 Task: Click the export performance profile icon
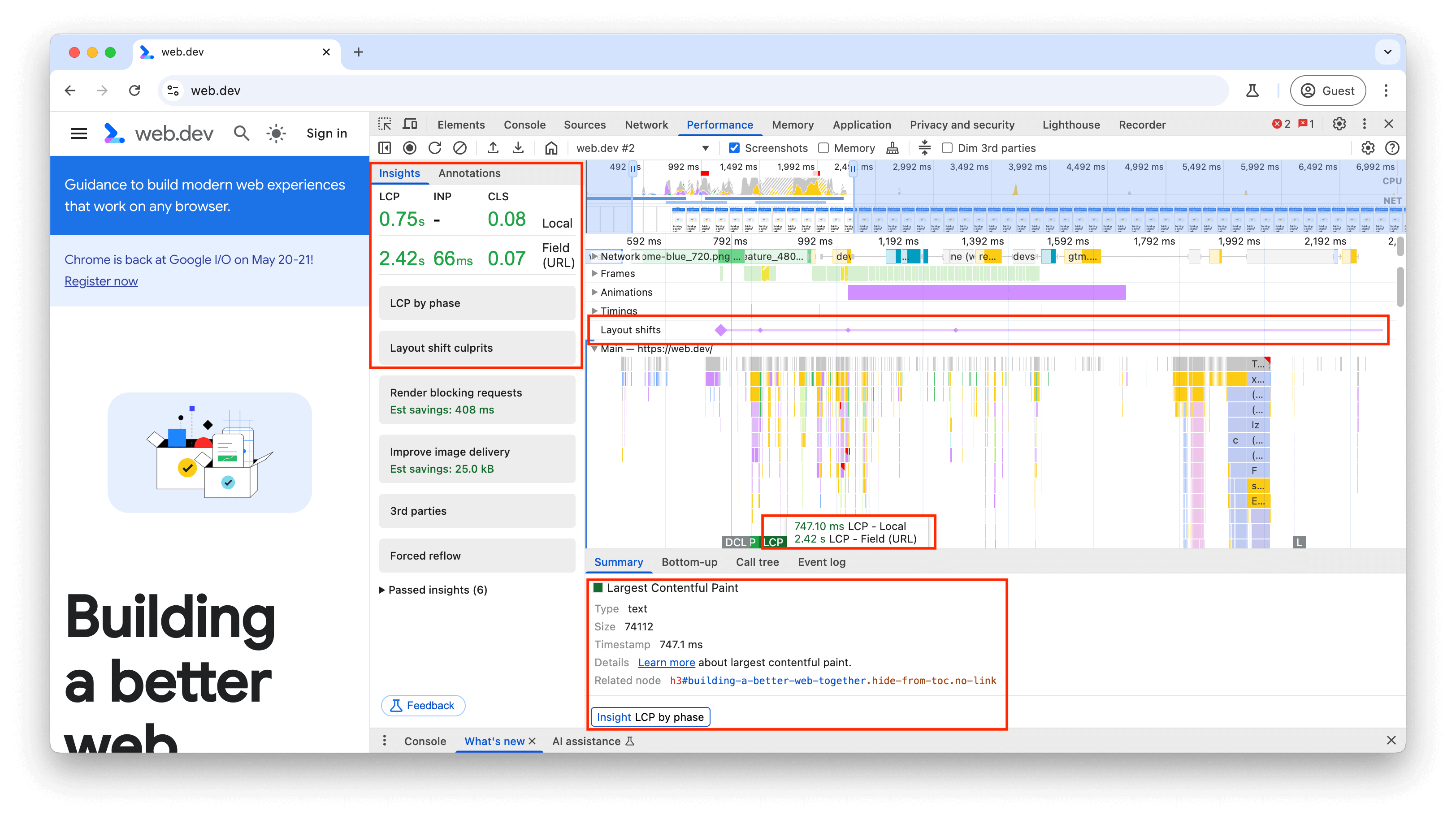pyautogui.click(x=493, y=148)
